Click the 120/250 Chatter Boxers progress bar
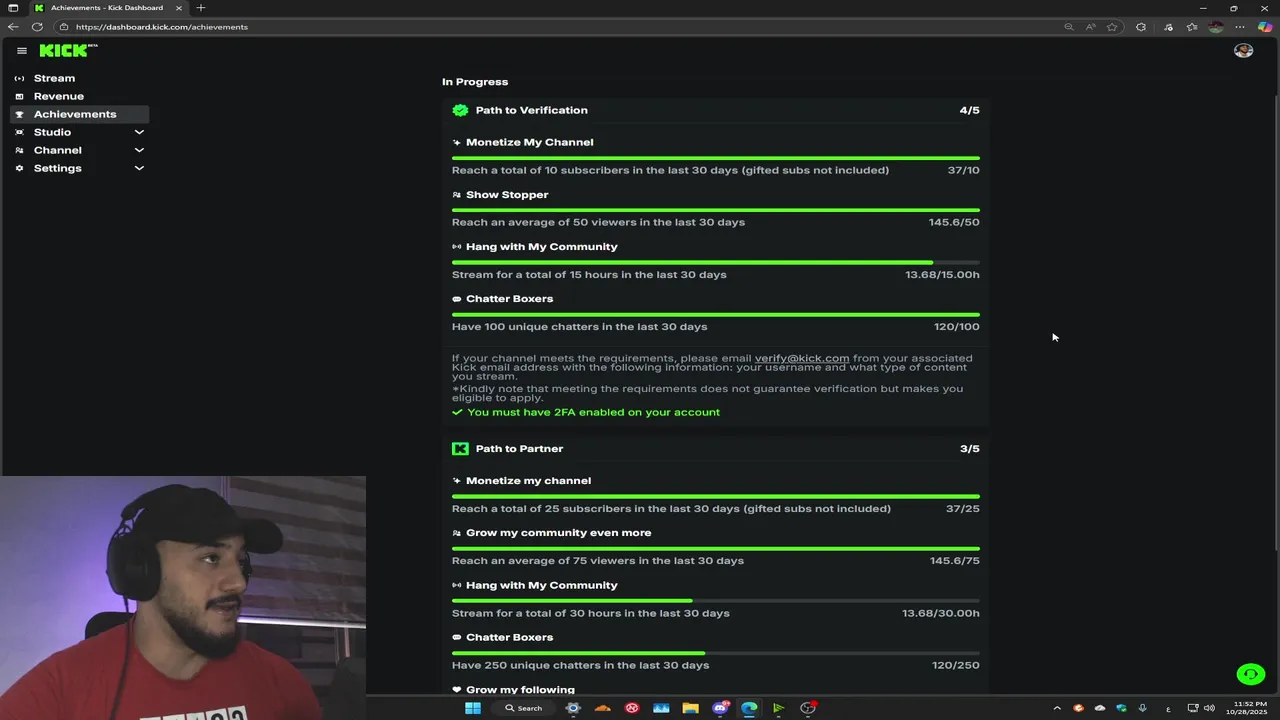Viewport: 1280px width, 720px height. 716,653
